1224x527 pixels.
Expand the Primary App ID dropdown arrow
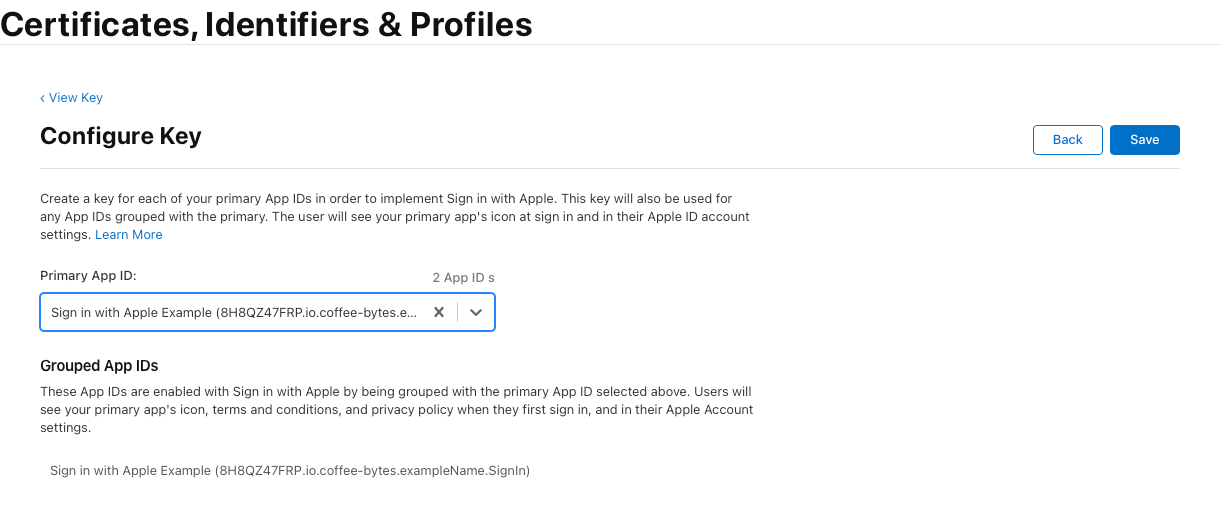click(476, 312)
